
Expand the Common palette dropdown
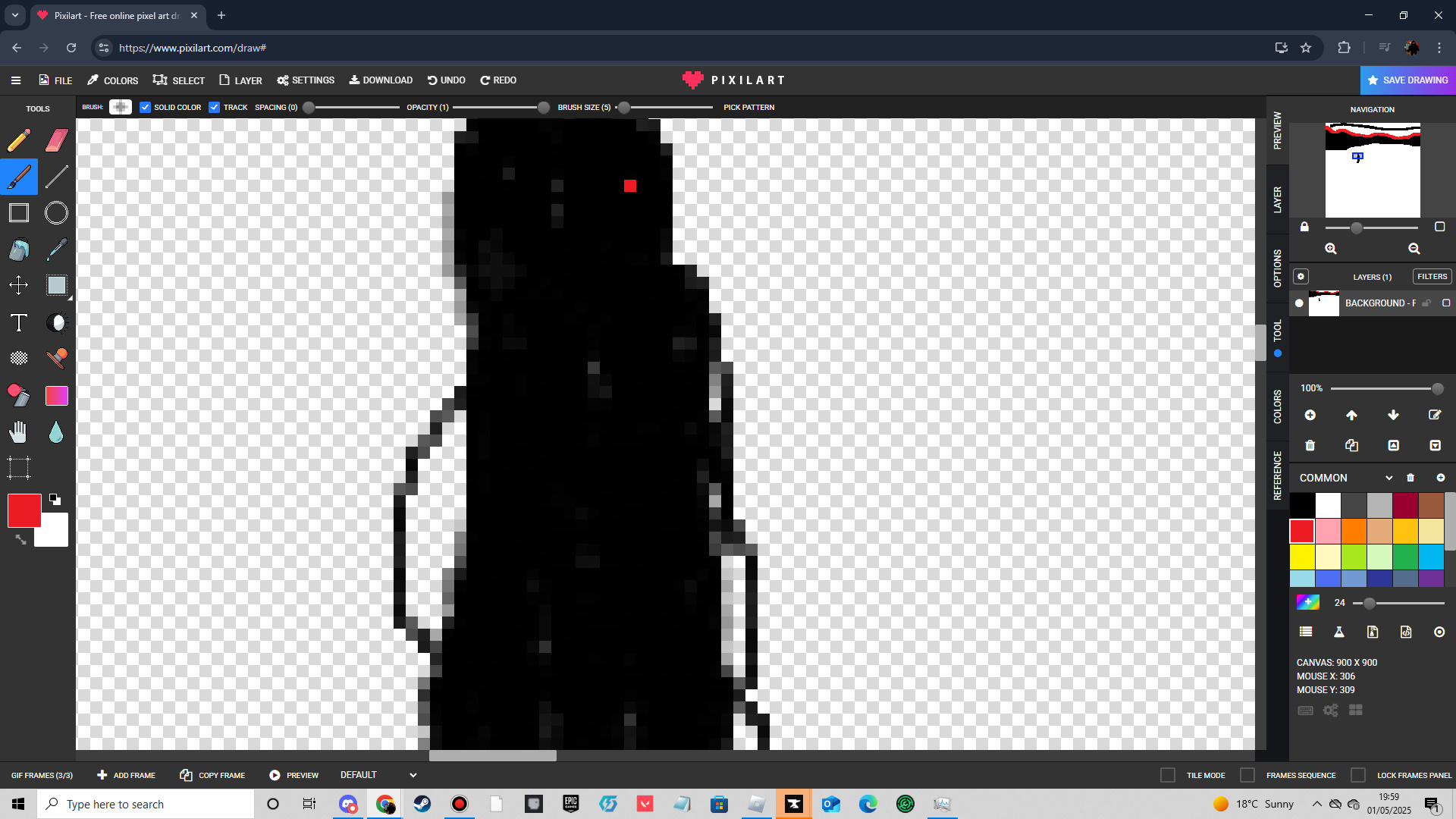[1389, 478]
